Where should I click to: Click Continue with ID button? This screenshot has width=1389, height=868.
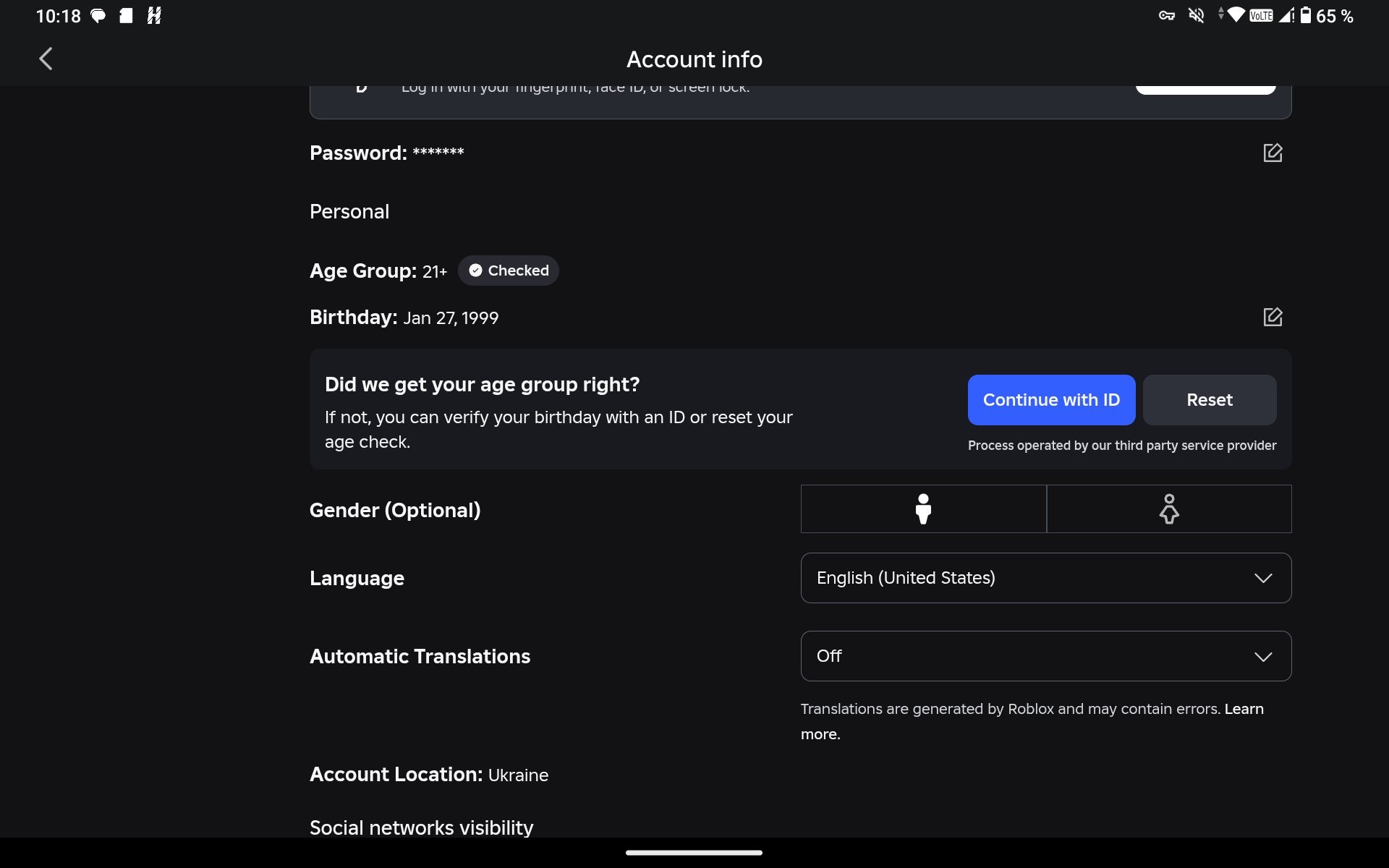tap(1051, 400)
